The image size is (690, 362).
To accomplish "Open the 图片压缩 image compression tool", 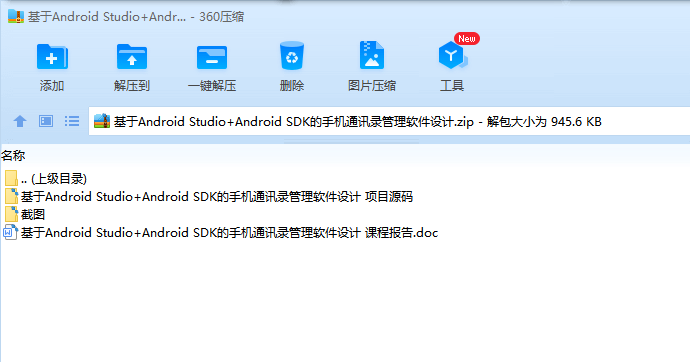I will pyautogui.click(x=372, y=55).
